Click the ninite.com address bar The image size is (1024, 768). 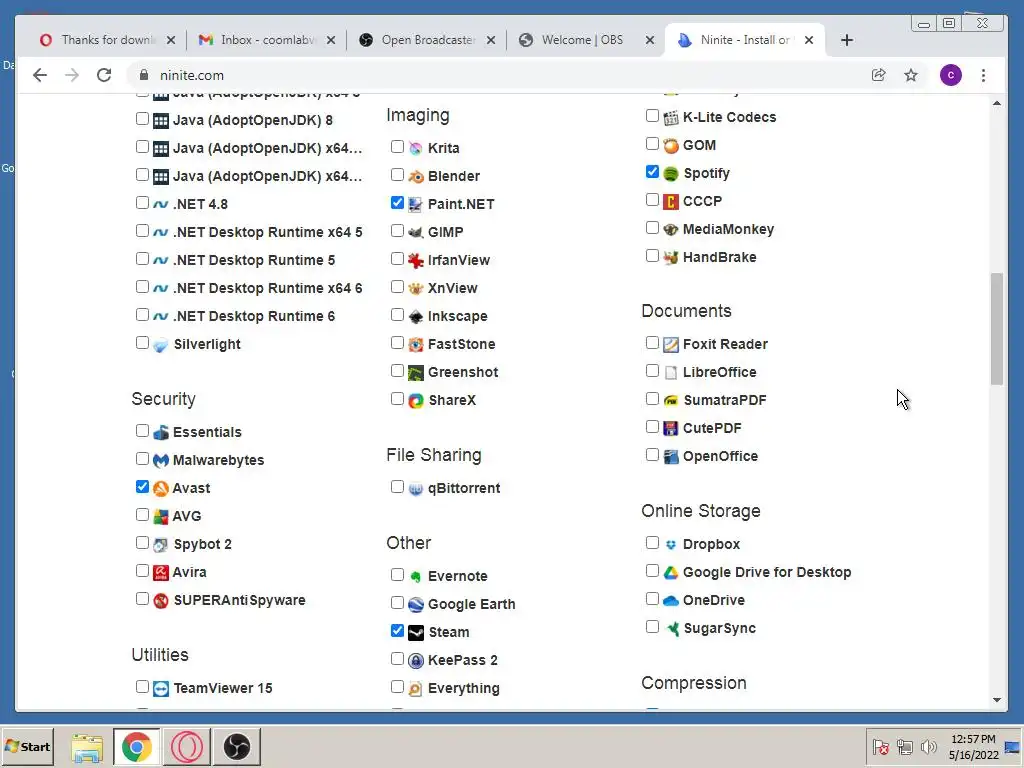pyautogui.click(x=496, y=75)
